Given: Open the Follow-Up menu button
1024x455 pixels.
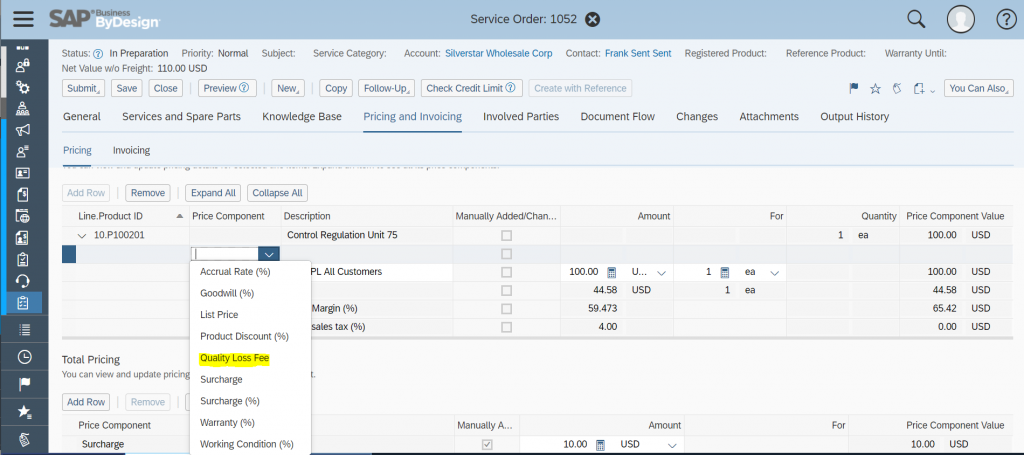Looking at the screenshot, I should [x=387, y=88].
